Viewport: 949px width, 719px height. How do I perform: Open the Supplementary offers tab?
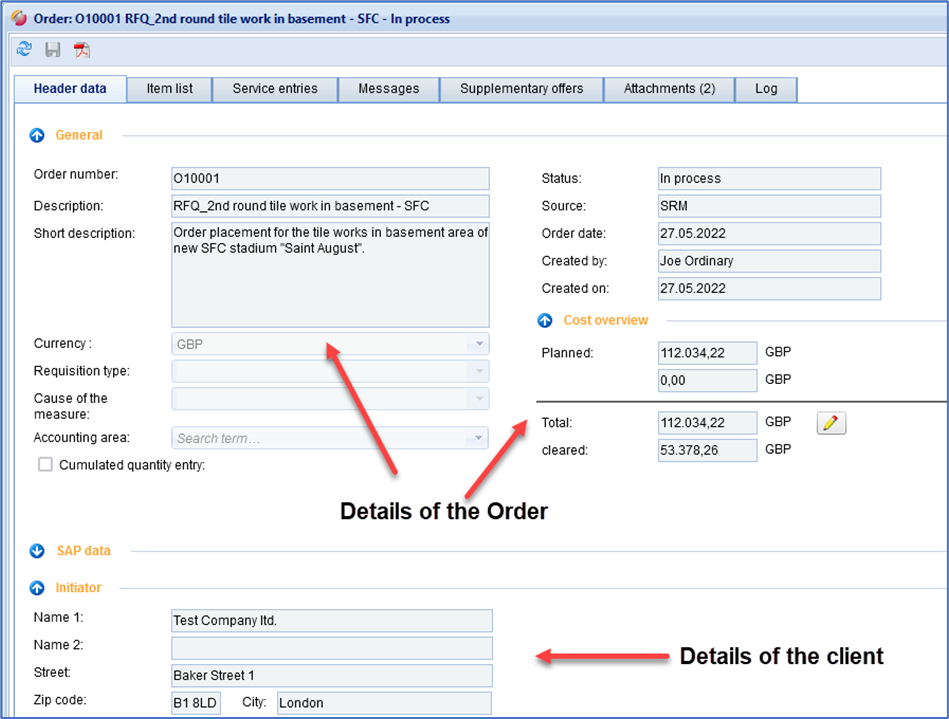coord(521,89)
